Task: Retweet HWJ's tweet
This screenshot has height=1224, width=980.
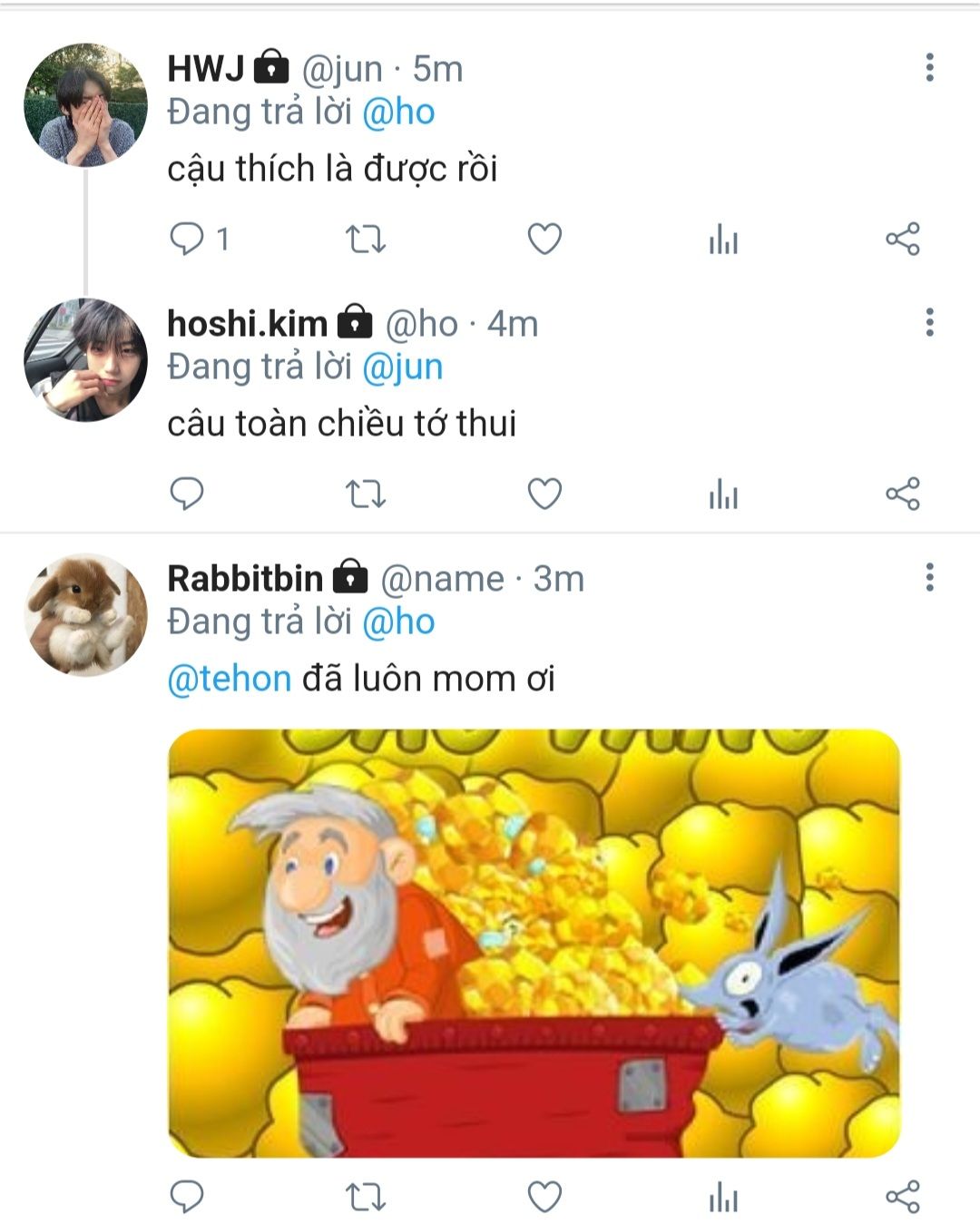Action: pos(366,240)
